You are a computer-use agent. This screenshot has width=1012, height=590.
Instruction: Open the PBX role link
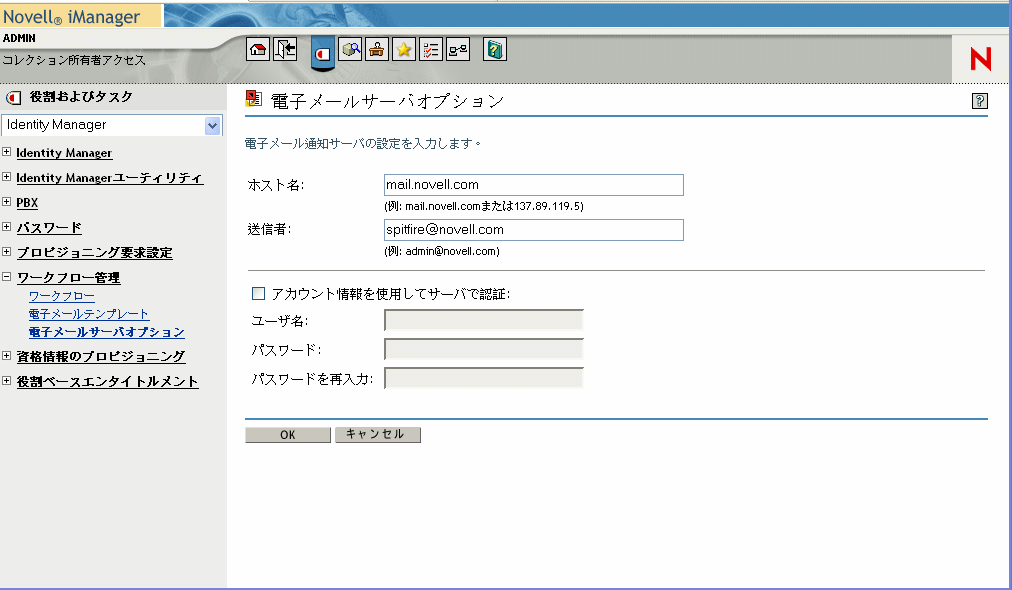27,203
